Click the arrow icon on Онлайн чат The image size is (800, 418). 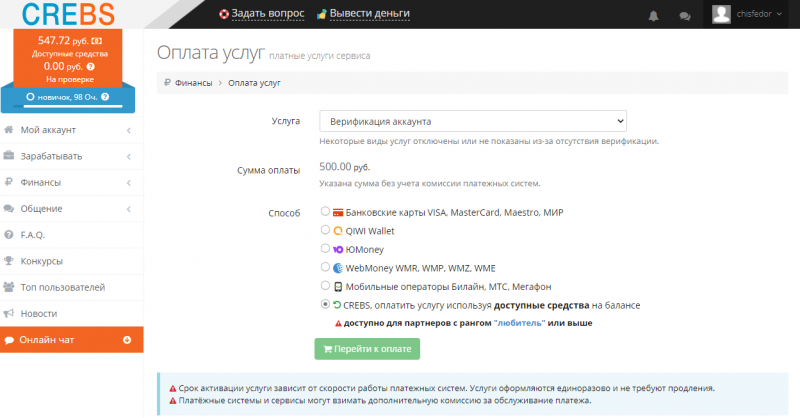tap(127, 340)
